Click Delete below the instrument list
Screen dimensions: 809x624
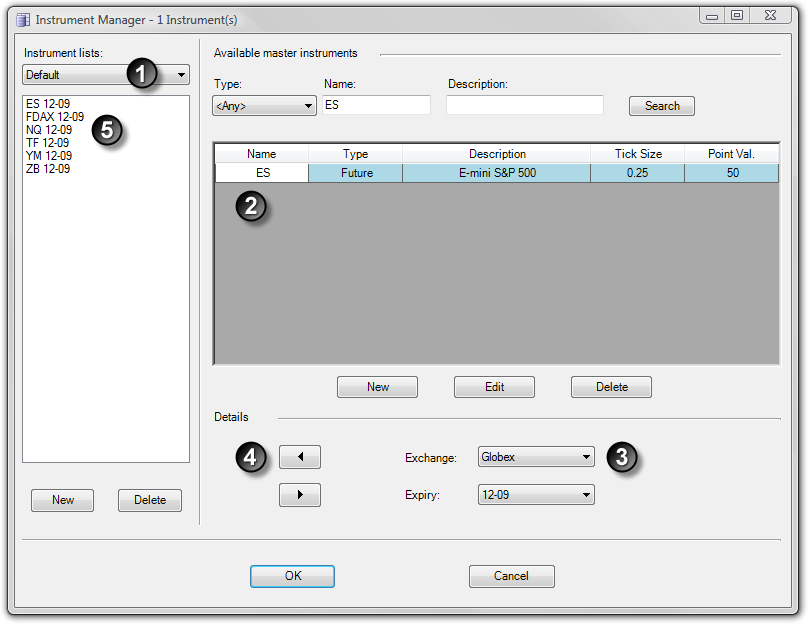[x=149, y=500]
